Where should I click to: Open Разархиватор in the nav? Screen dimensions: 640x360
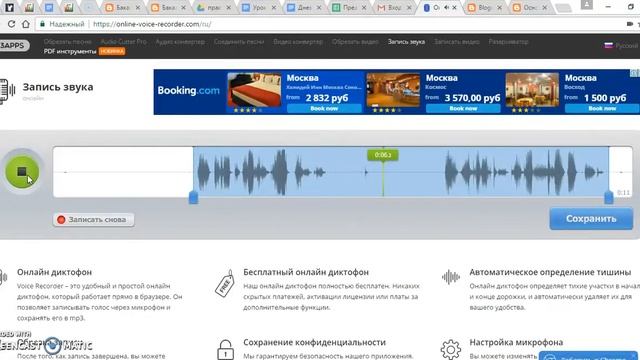tap(509, 42)
